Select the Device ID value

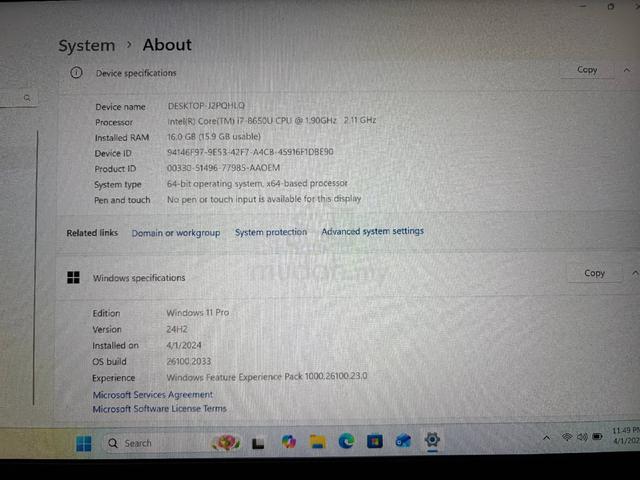click(250, 152)
